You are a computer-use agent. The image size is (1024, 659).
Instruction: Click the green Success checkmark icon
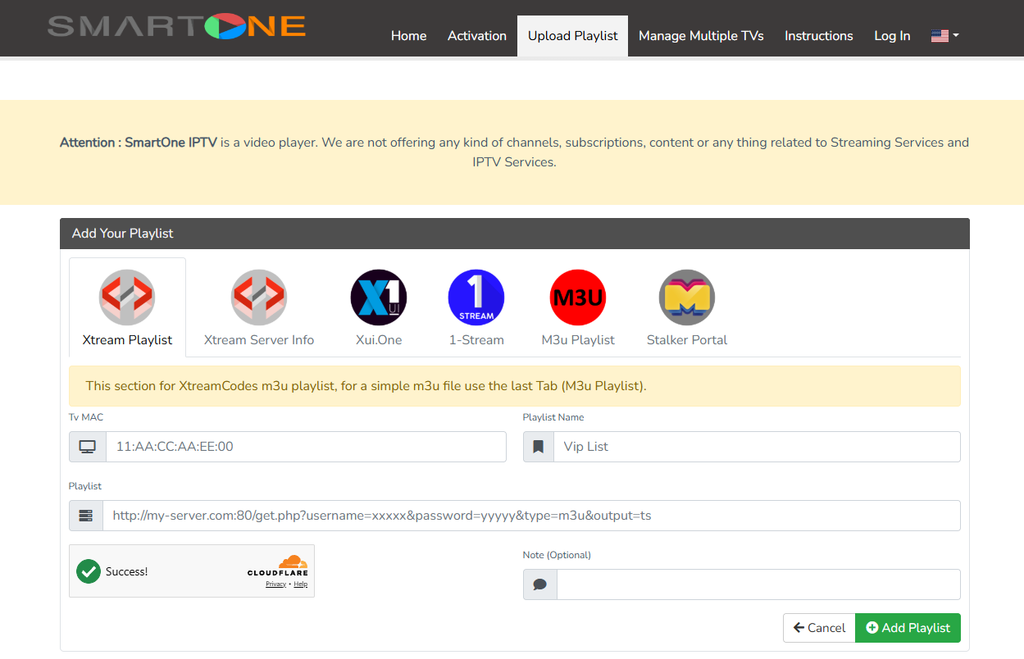tap(88, 571)
